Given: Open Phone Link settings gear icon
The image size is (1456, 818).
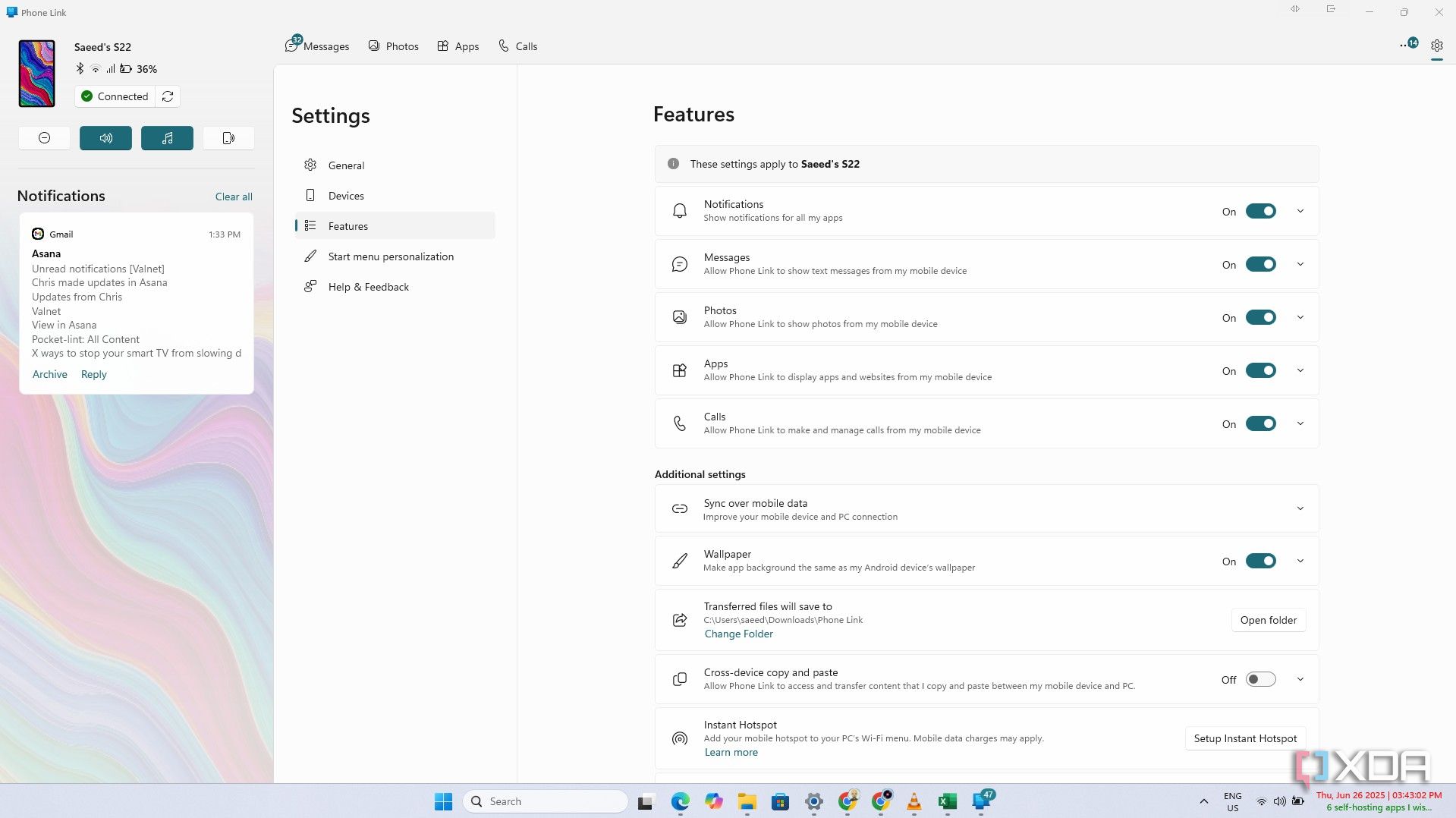Looking at the screenshot, I should pos(1436,46).
